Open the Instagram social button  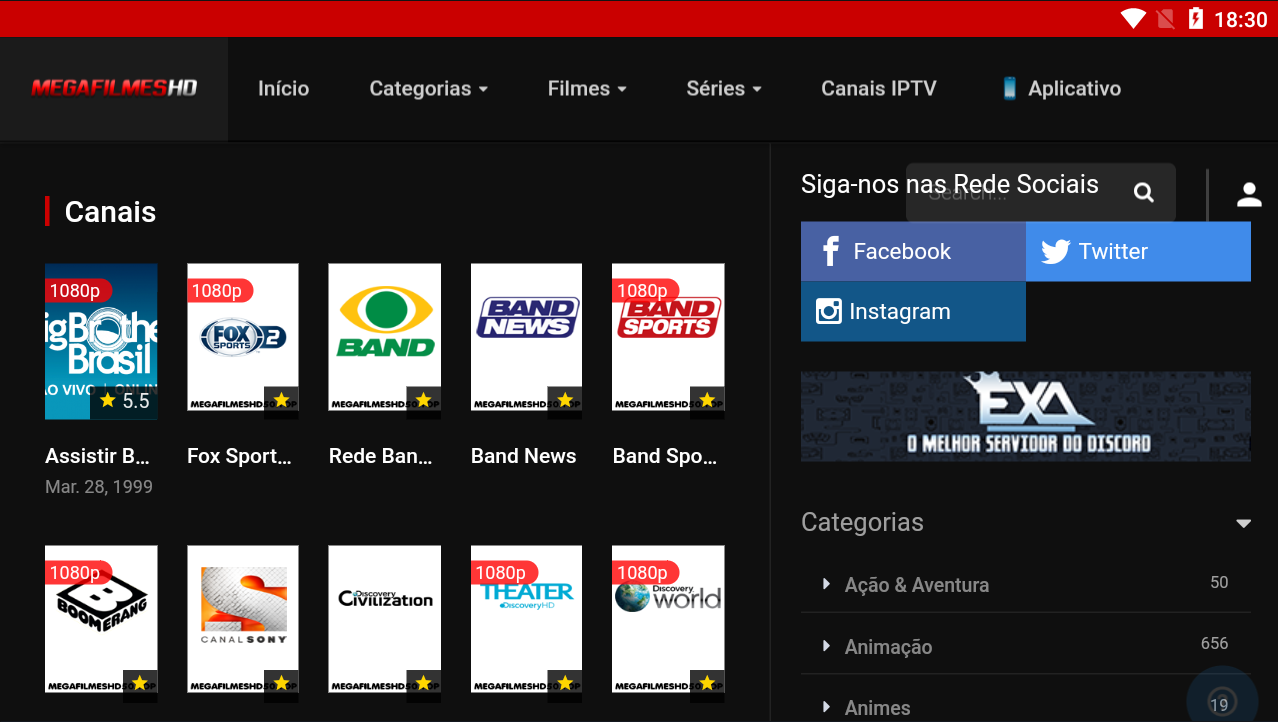pos(913,311)
